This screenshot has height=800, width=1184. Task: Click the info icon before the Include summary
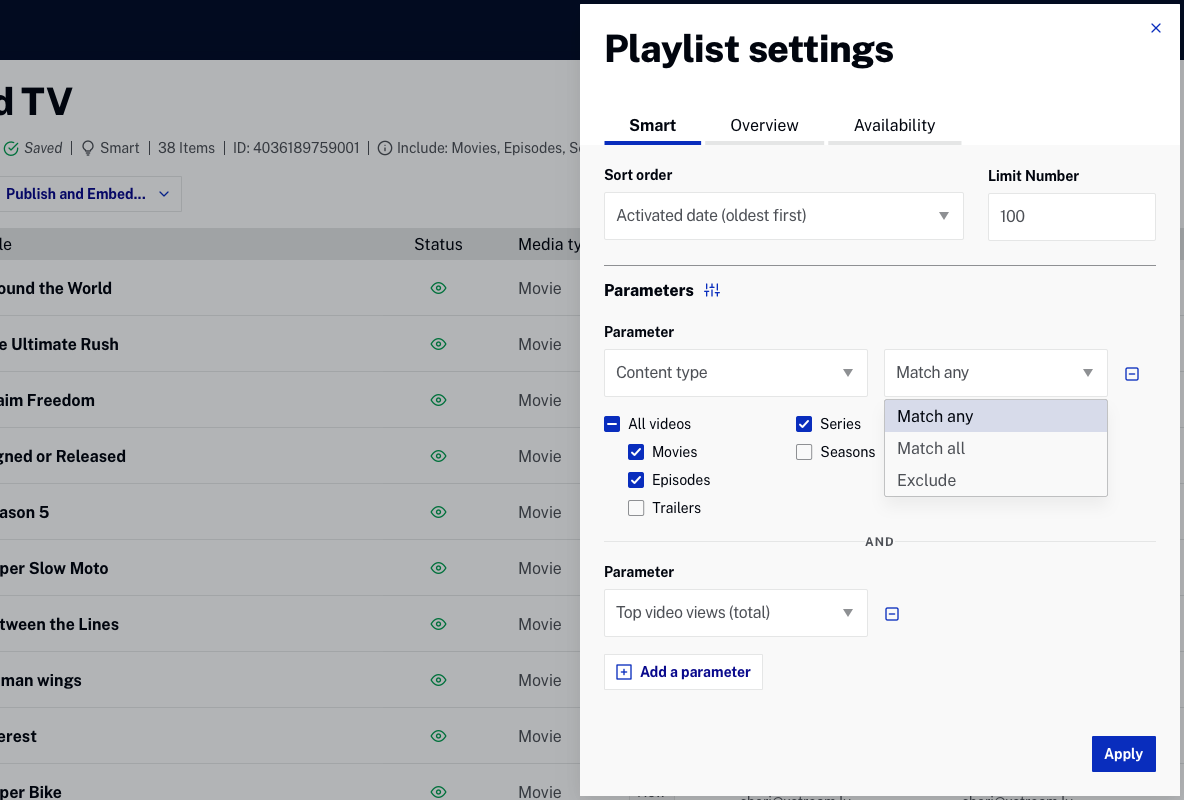[x=385, y=147]
